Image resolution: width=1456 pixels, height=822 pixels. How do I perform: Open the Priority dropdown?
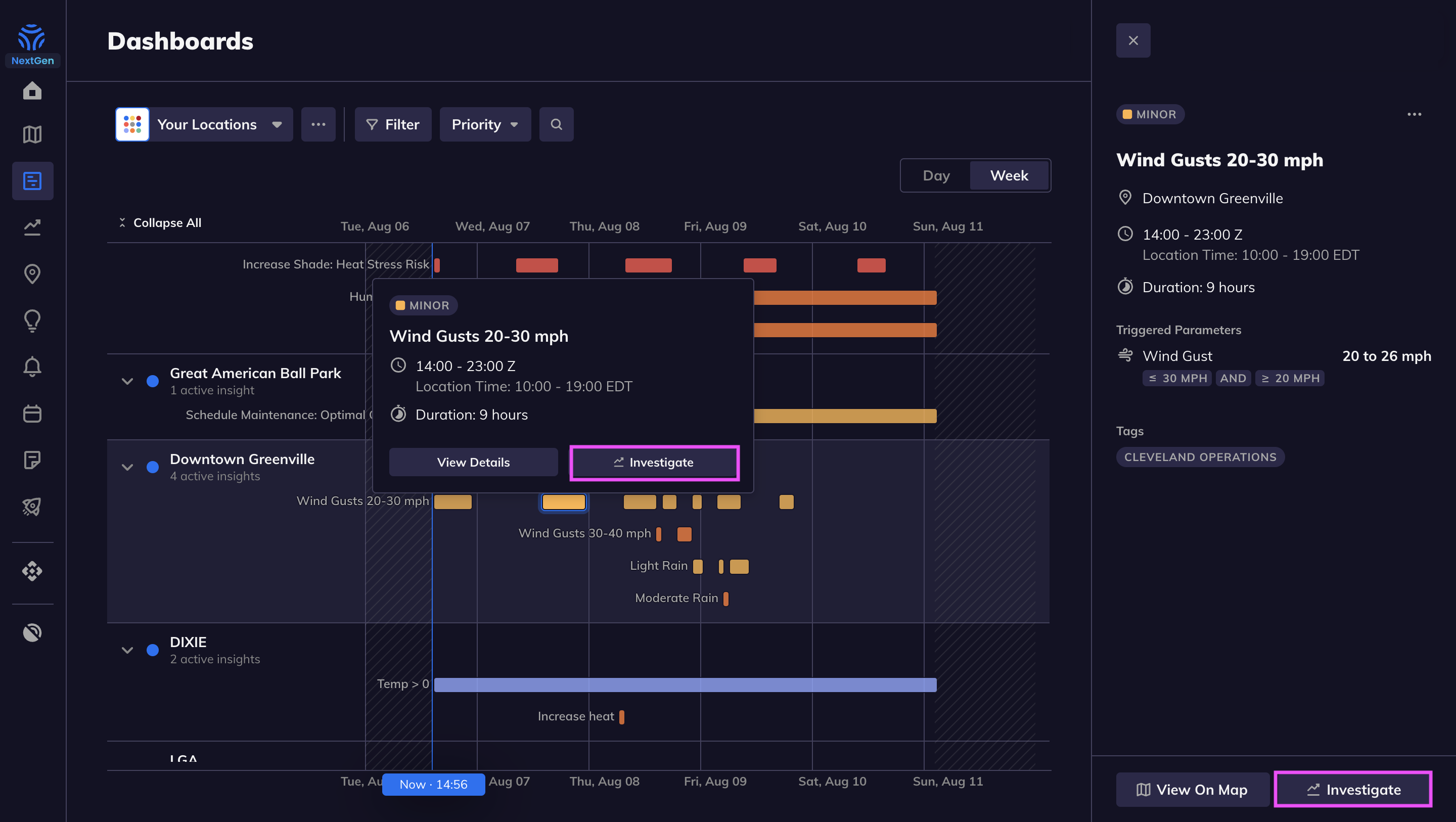(x=485, y=124)
